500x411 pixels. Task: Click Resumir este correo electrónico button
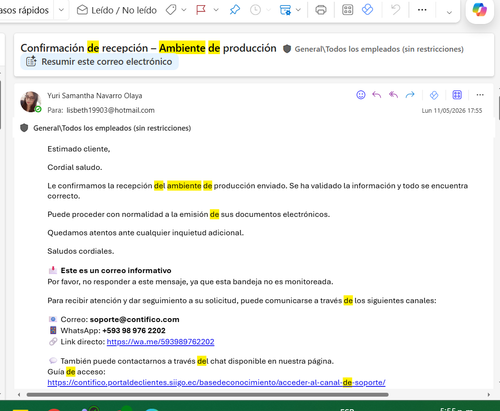tap(99, 62)
